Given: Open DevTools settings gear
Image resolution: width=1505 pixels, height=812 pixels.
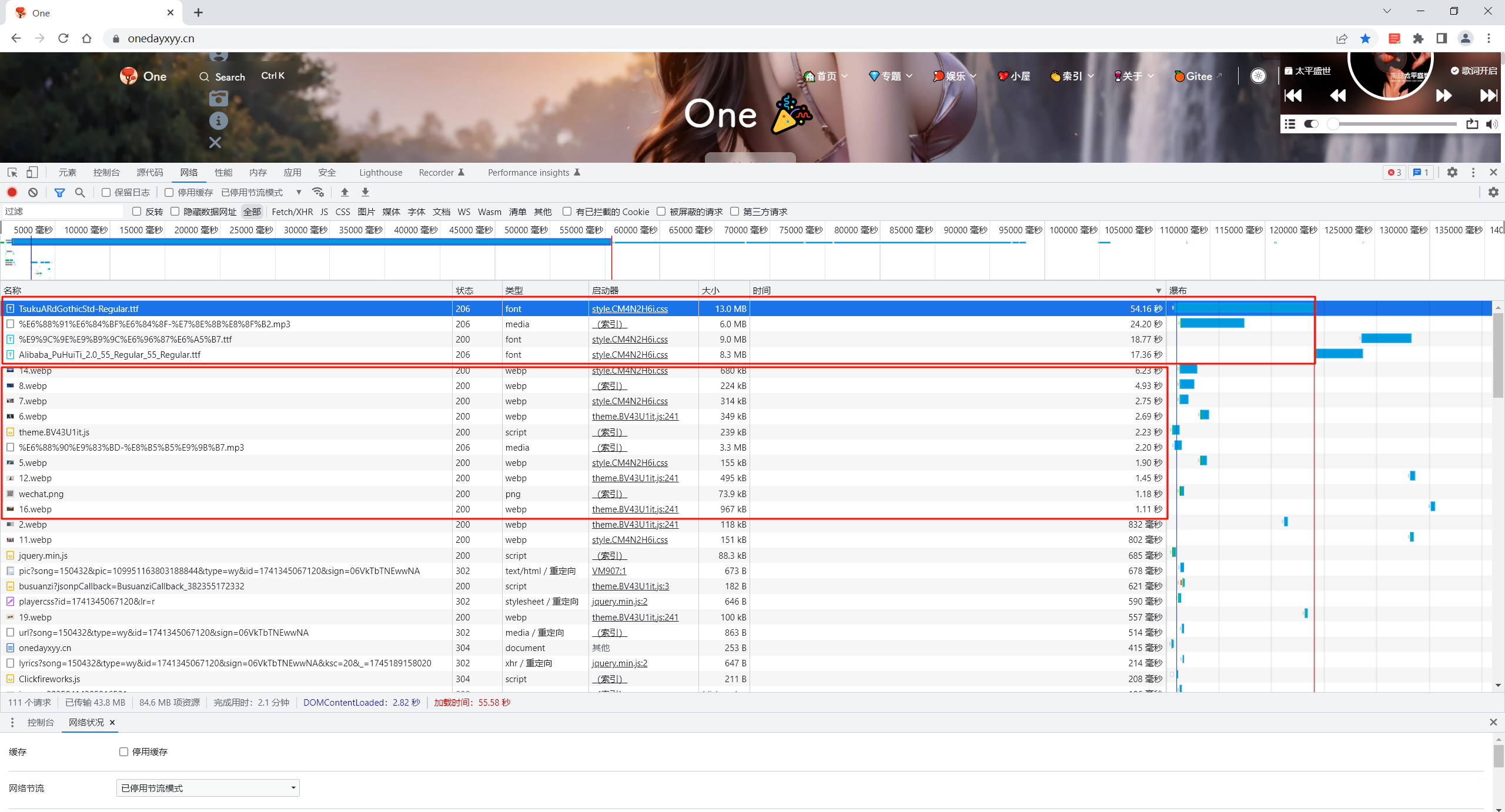Looking at the screenshot, I should coord(1452,172).
